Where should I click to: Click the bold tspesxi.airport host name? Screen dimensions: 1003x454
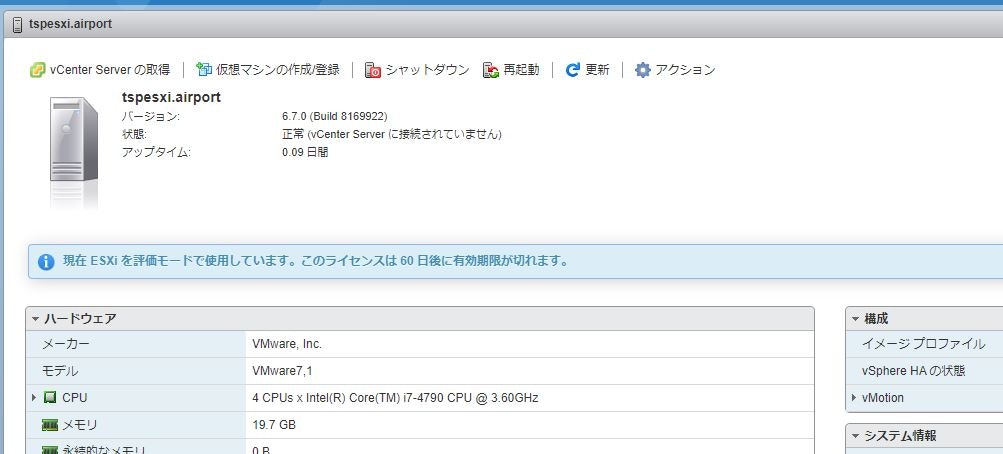click(x=171, y=97)
